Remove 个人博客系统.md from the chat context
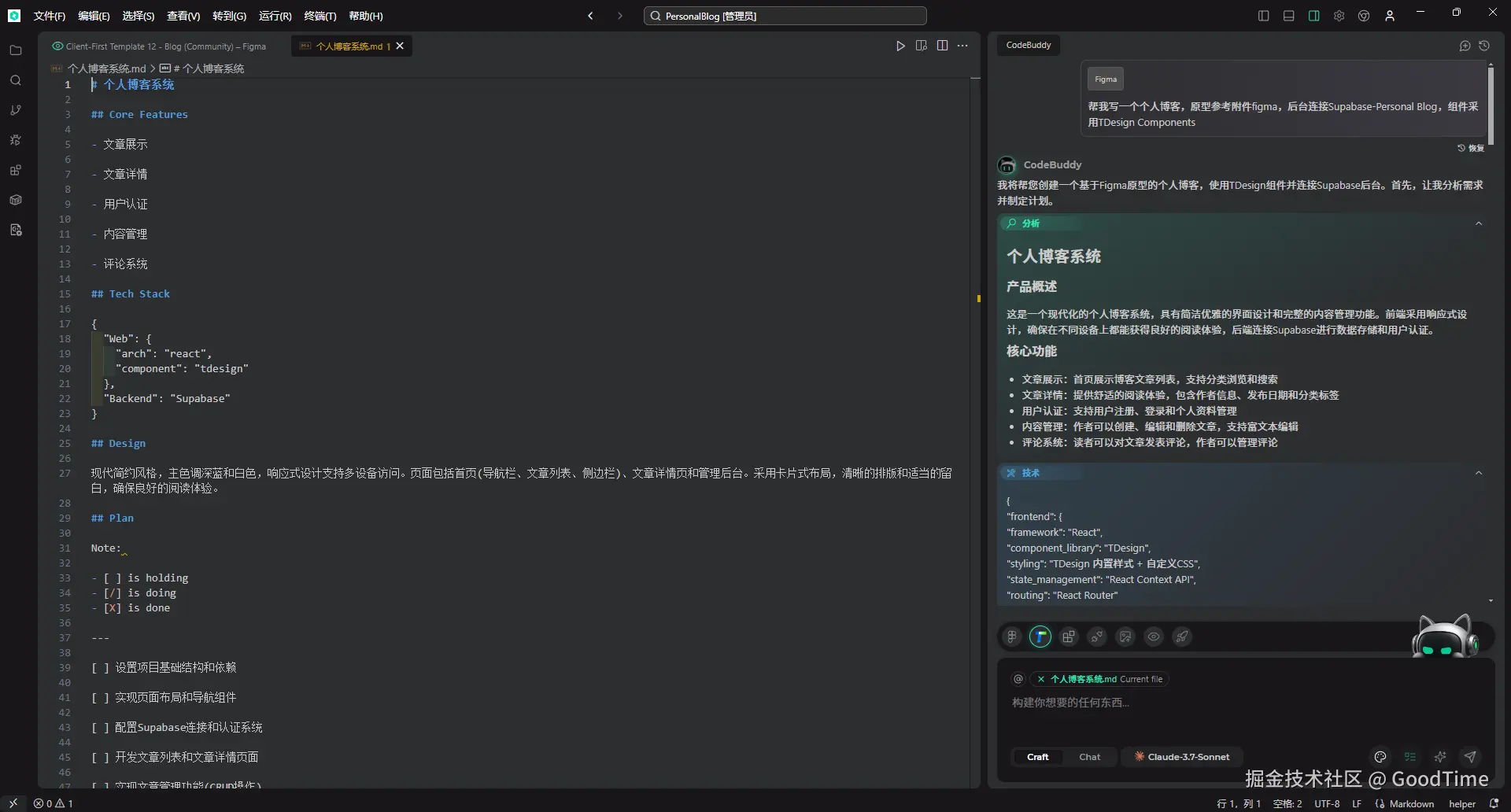1511x812 pixels. [x=1040, y=678]
